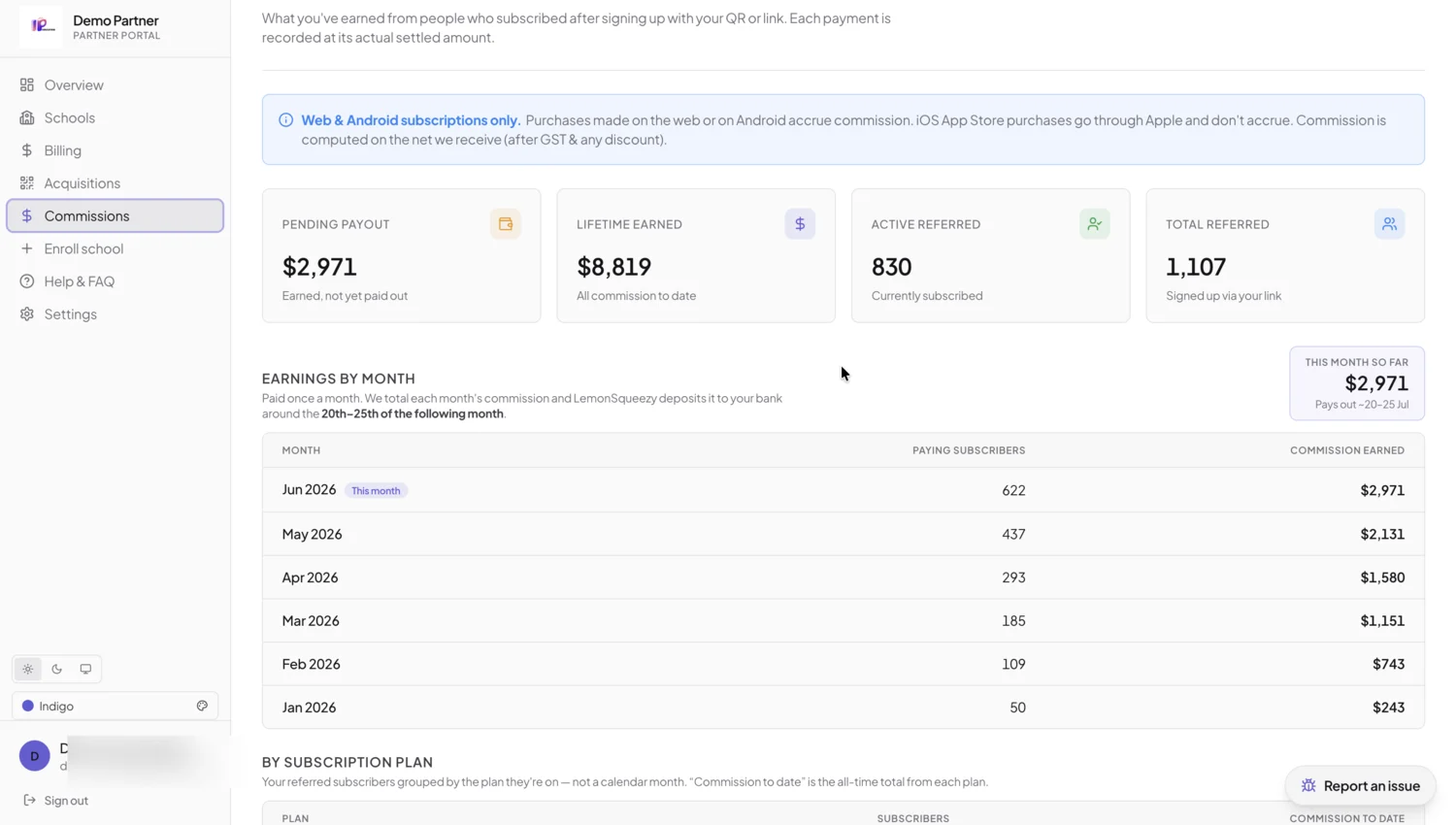Click the Commissions dollar icon
The height and width of the screenshot is (825, 1456).
click(27, 215)
